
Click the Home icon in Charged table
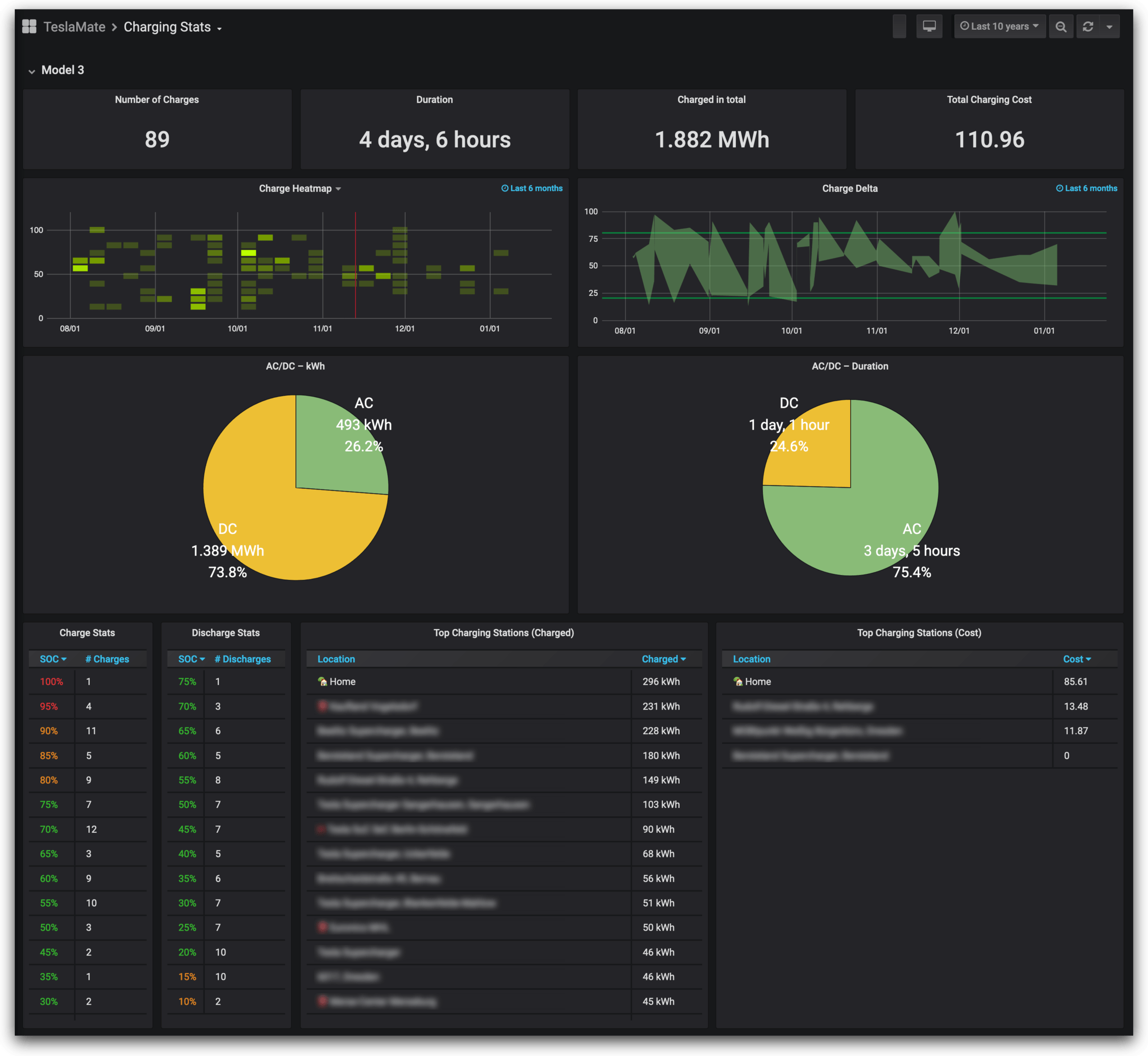pos(322,681)
